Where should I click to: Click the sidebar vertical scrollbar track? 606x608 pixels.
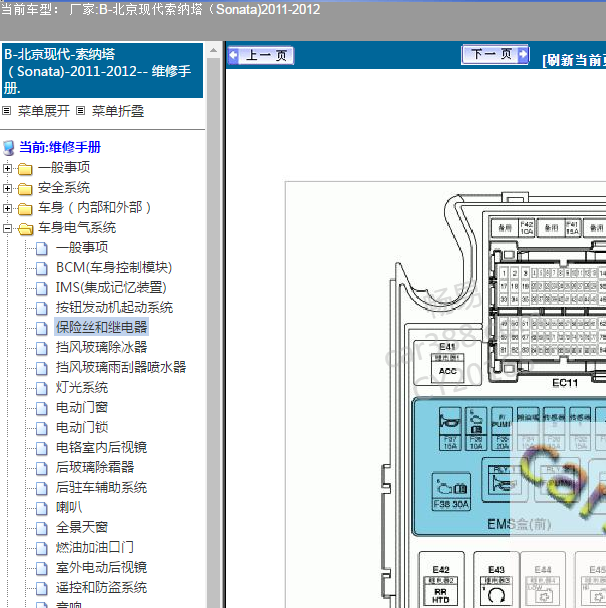213,333
